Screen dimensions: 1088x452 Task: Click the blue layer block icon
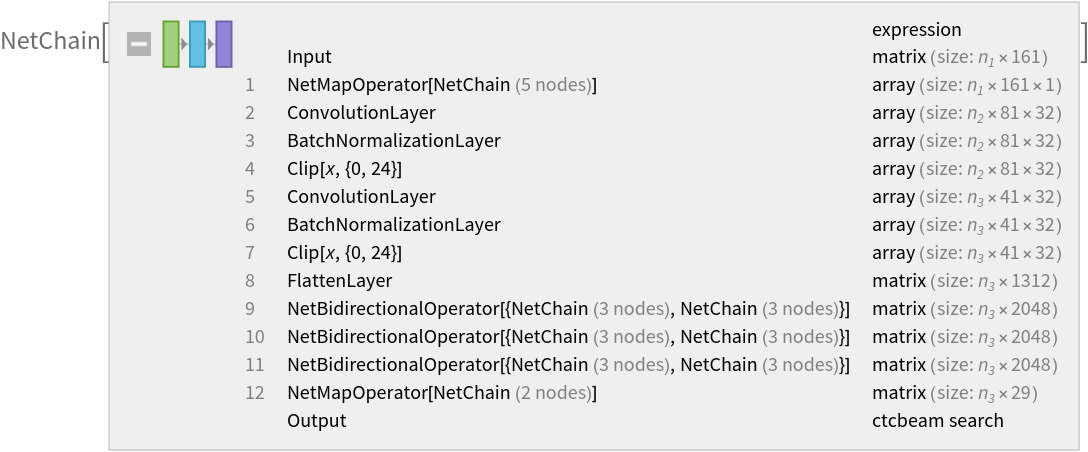tap(197, 44)
